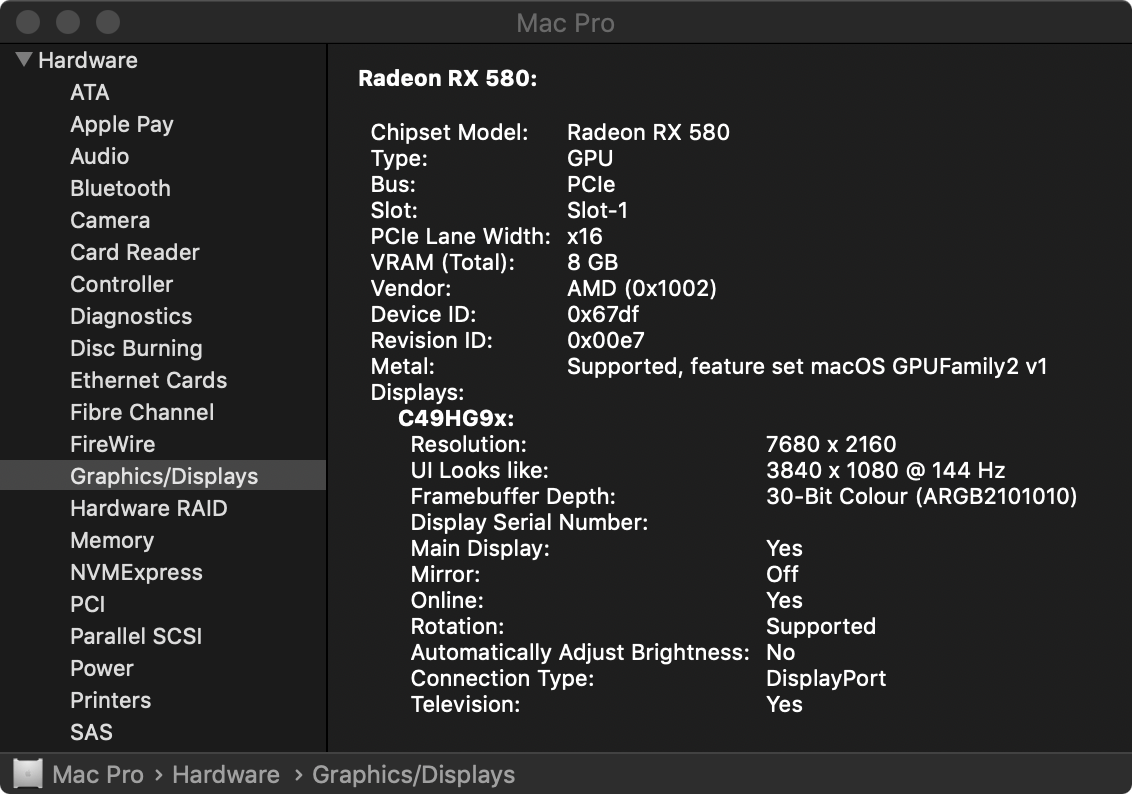Open the Diagnostics section
Image resolution: width=1132 pixels, height=794 pixels.
pos(131,316)
